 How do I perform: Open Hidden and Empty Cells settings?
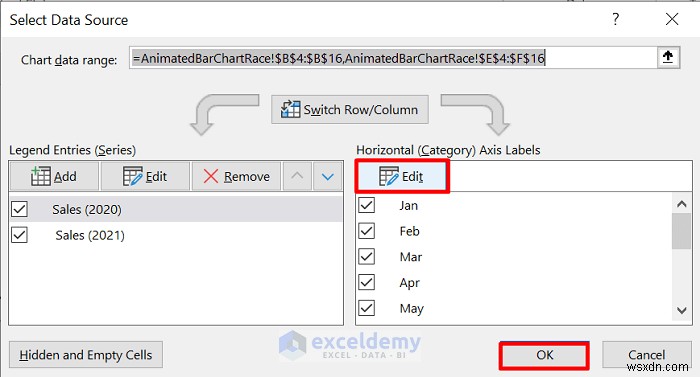coord(86,355)
